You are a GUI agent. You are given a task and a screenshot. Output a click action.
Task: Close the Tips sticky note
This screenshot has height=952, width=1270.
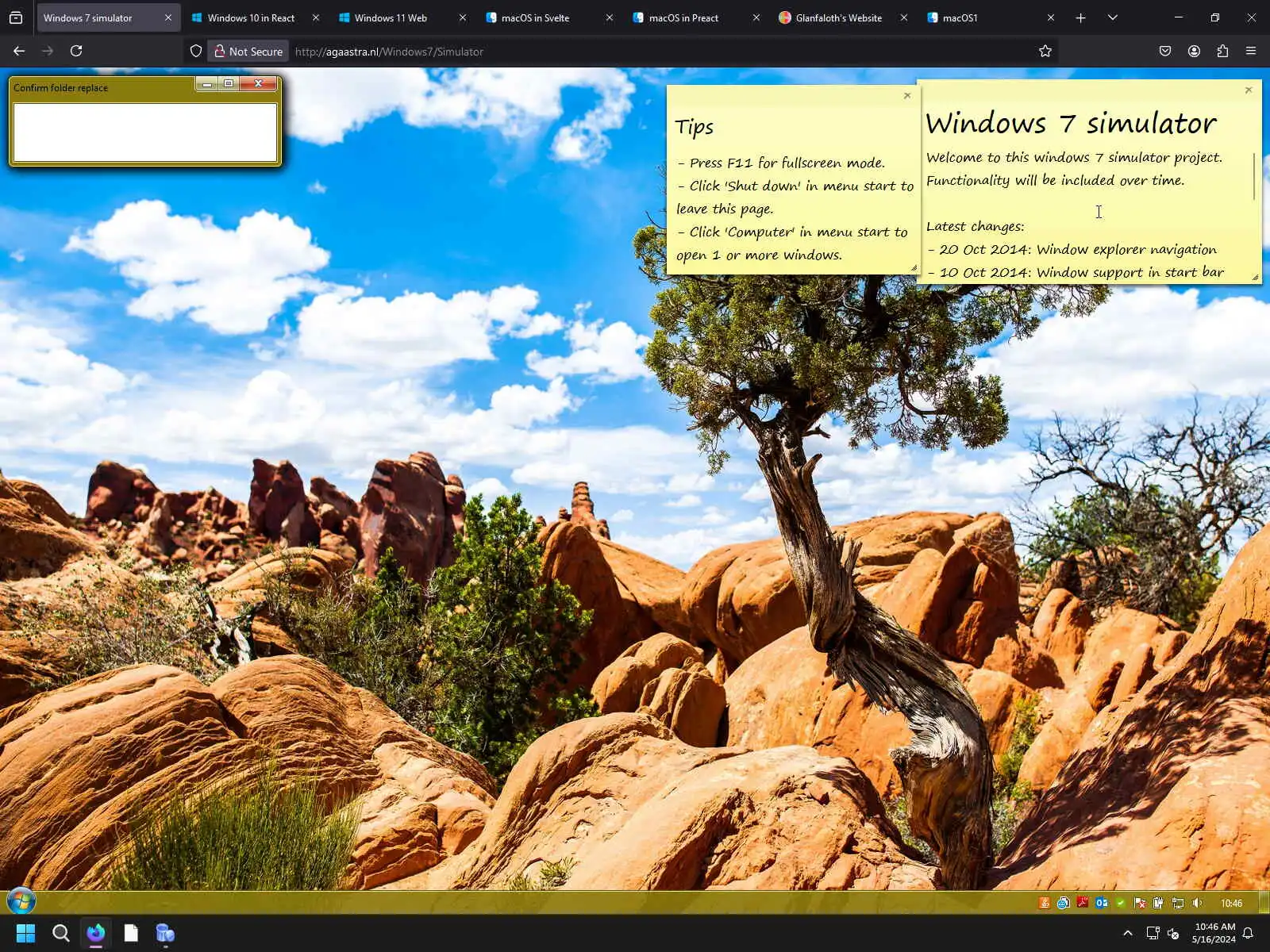[x=907, y=95]
